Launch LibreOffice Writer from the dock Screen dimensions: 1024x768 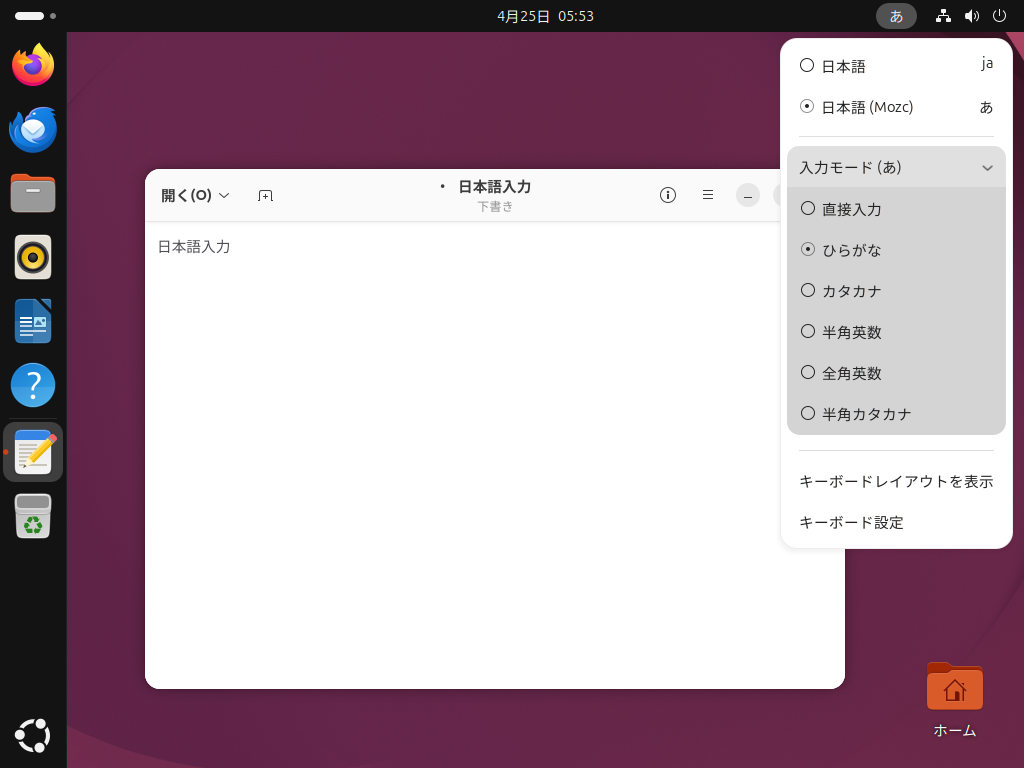click(x=33, y=321)
